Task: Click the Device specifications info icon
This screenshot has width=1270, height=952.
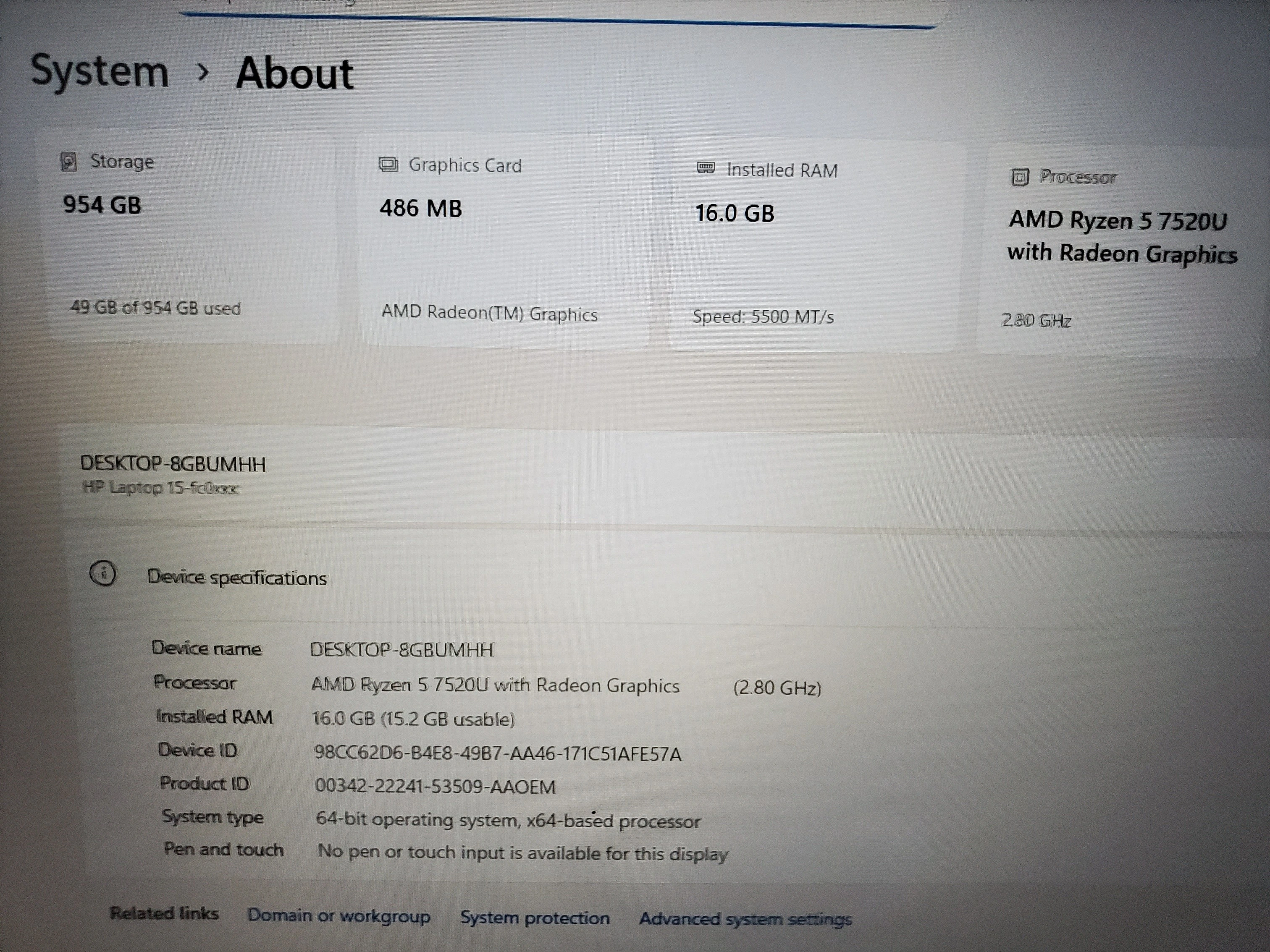Action: (x=103, y=573)
